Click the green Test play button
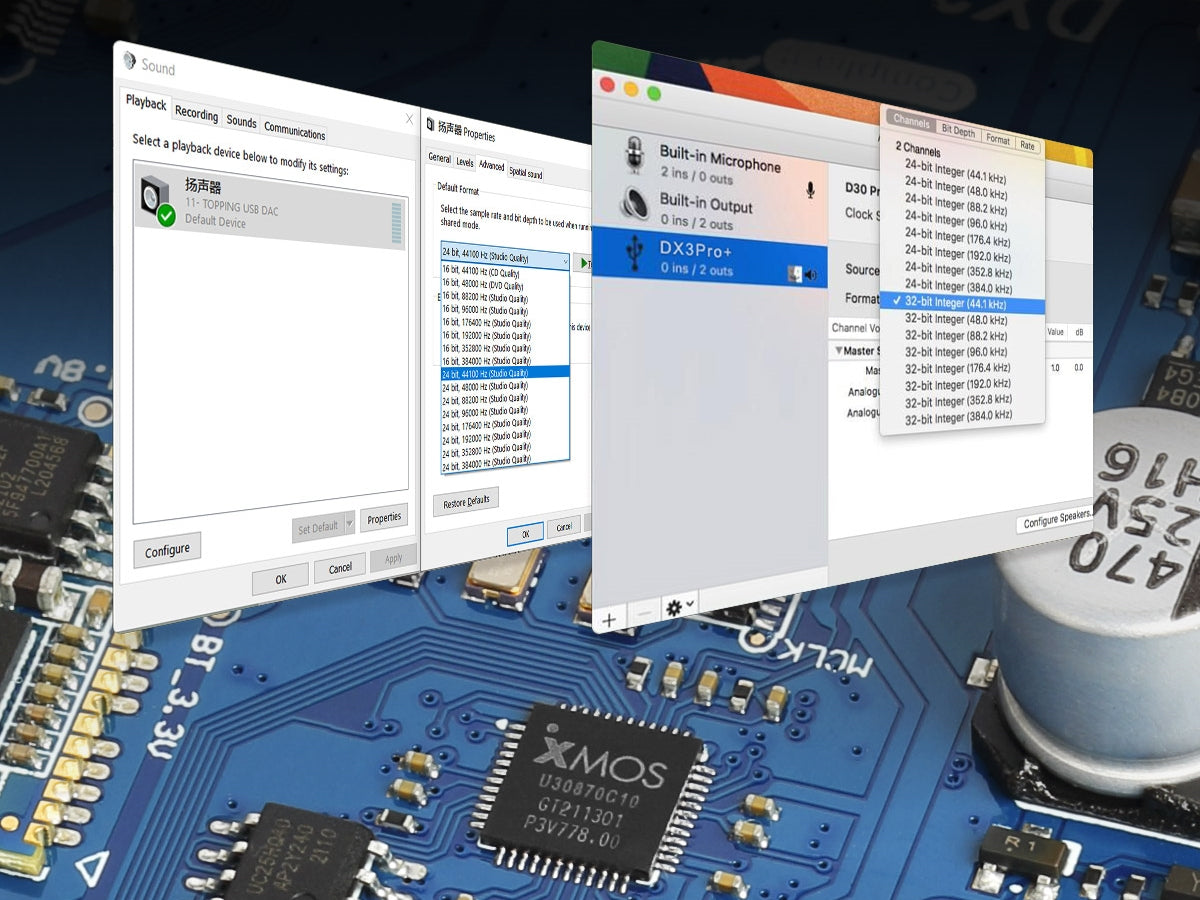The height and width of the screenshot is (900, 1200). (585, 264)
